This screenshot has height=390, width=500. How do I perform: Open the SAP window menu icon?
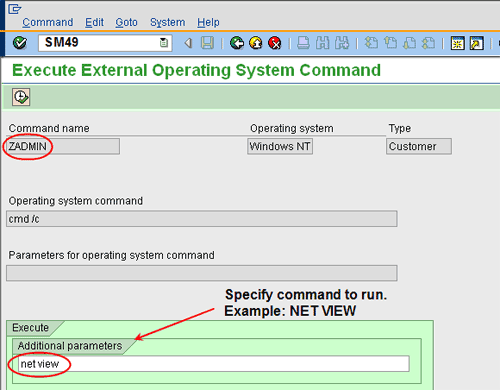pyautogui.click(x=15, y=9)
